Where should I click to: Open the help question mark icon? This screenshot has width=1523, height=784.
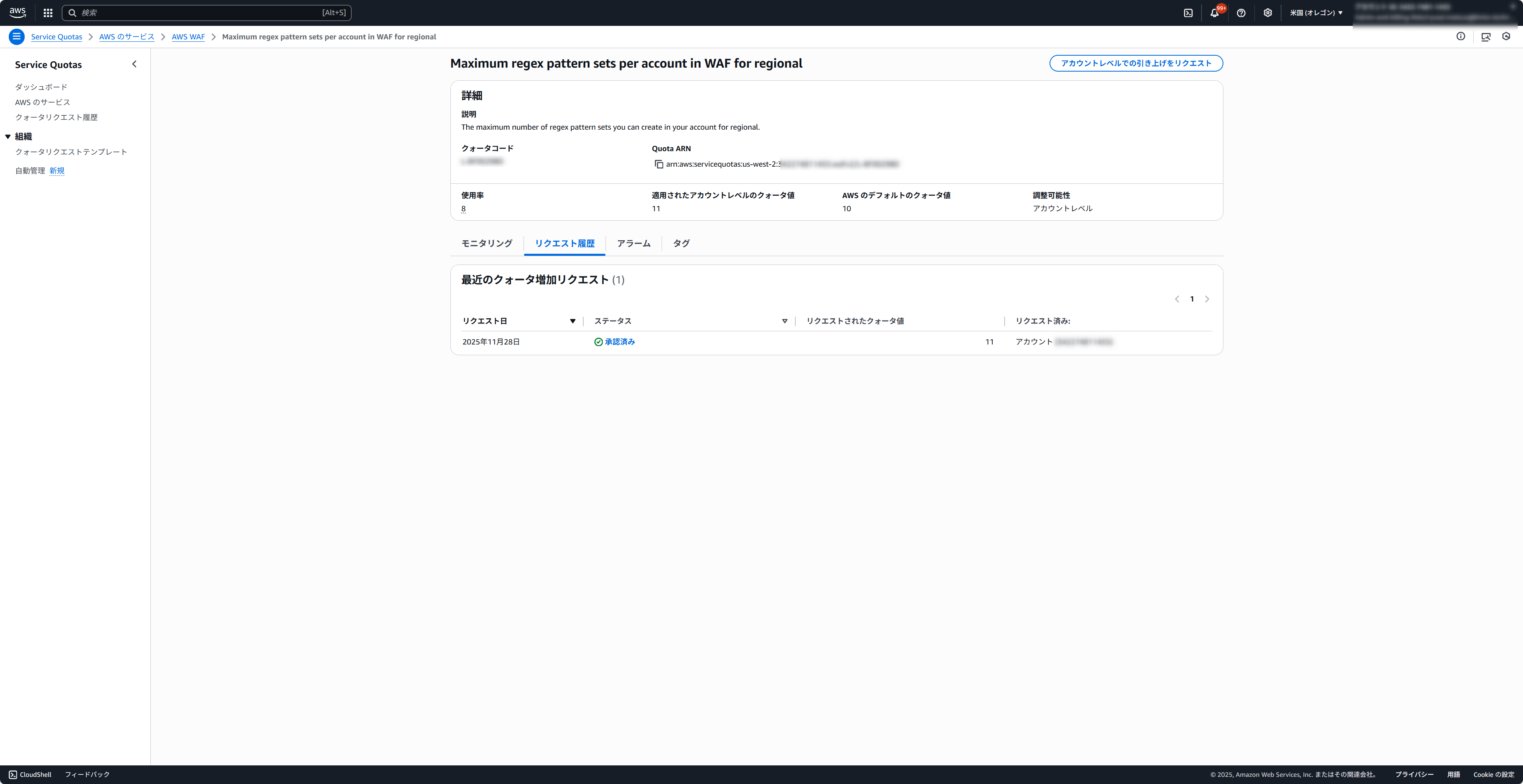[x=1241, y=12]
